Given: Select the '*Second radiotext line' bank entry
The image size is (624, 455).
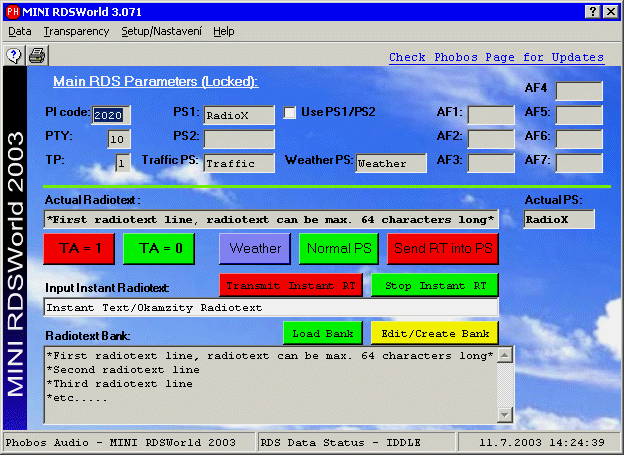Looking at the screenshot, I should pyautogui.click(x=123, y=370).
